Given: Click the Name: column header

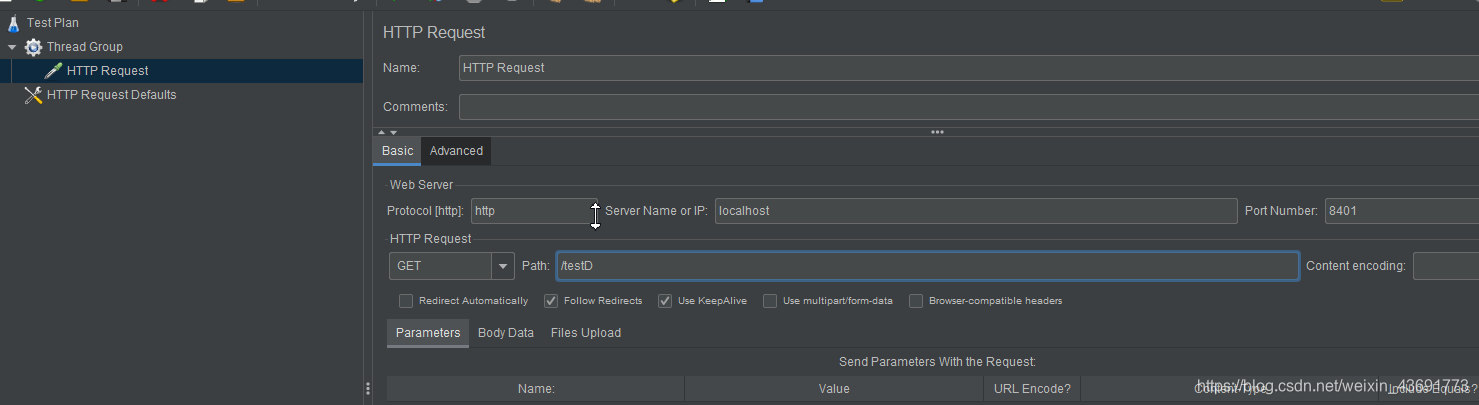Looking at the screenshot, I should 536,389.
